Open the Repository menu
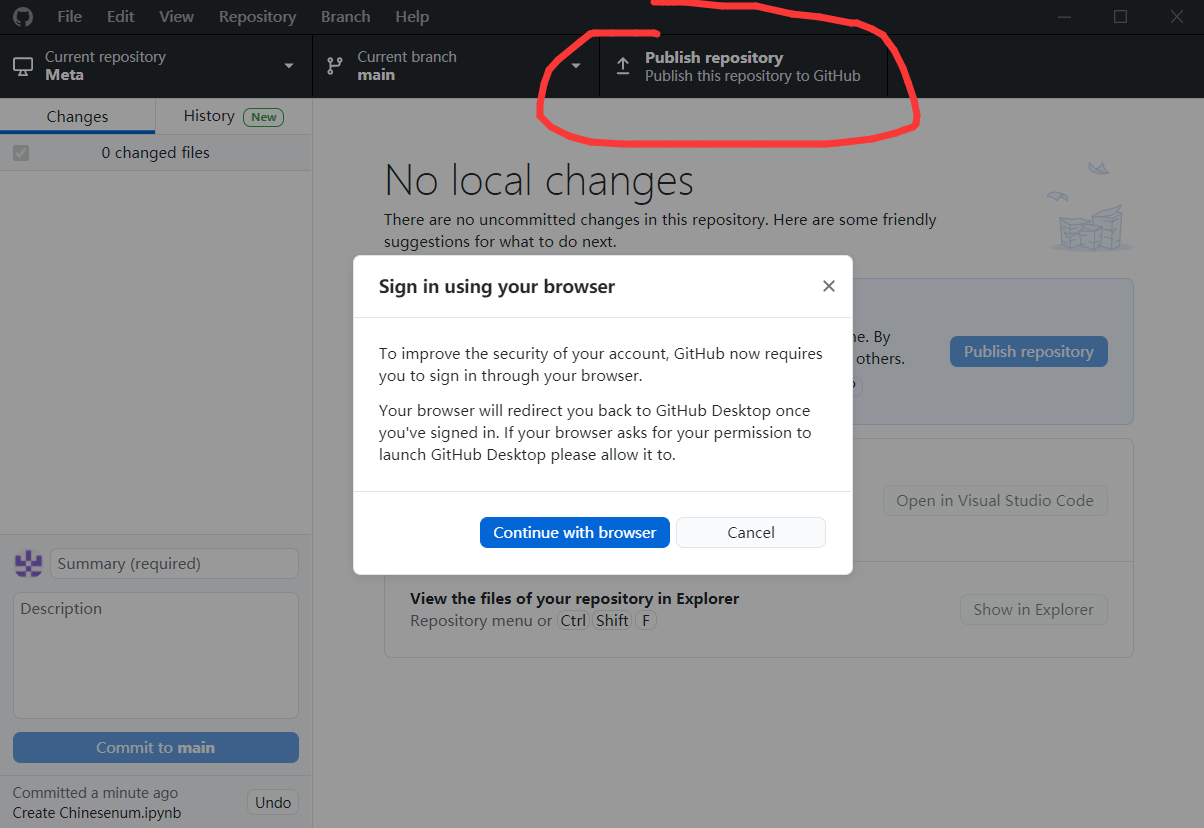1204x828 pixels. 257,17
